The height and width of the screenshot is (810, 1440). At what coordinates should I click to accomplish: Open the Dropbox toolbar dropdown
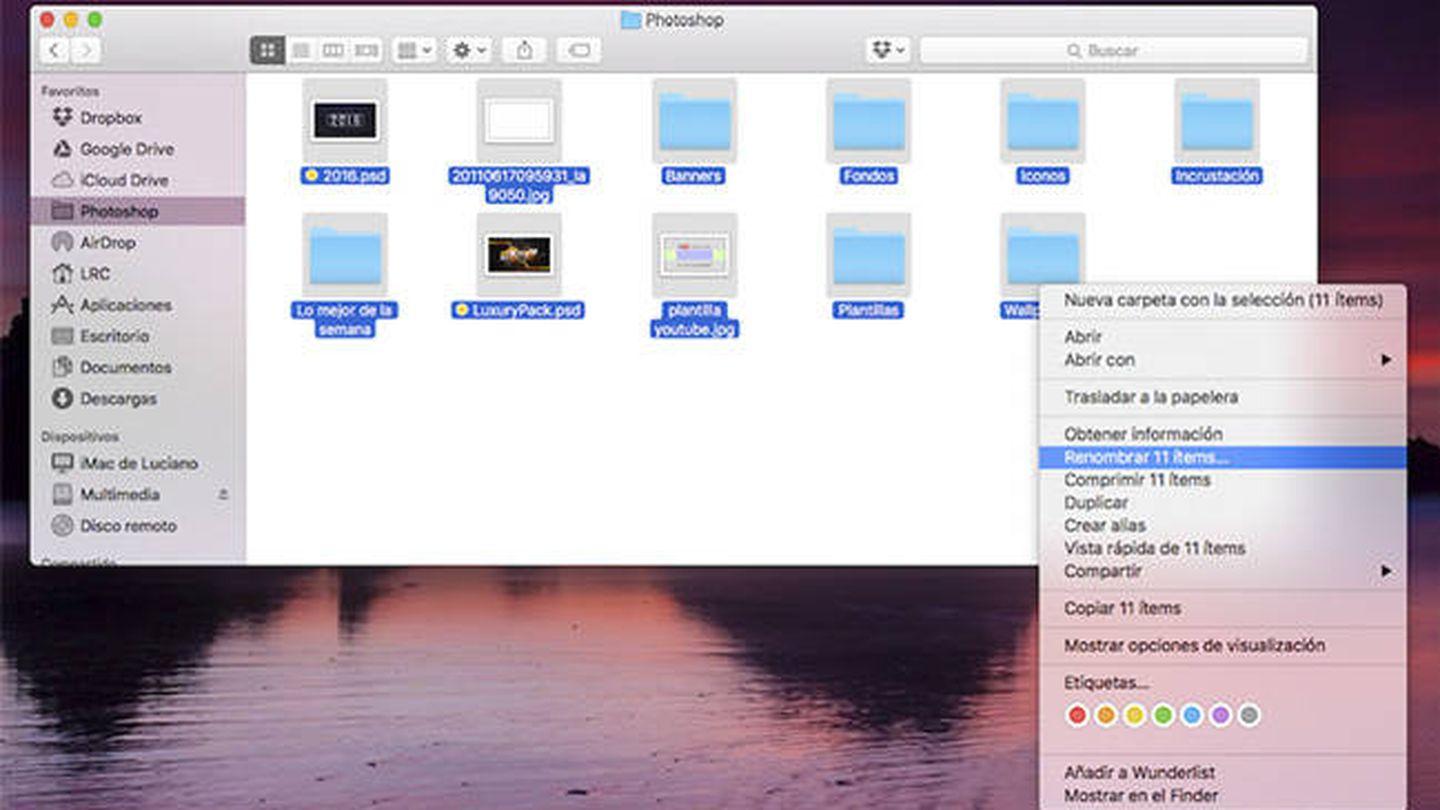pos(888,50)
